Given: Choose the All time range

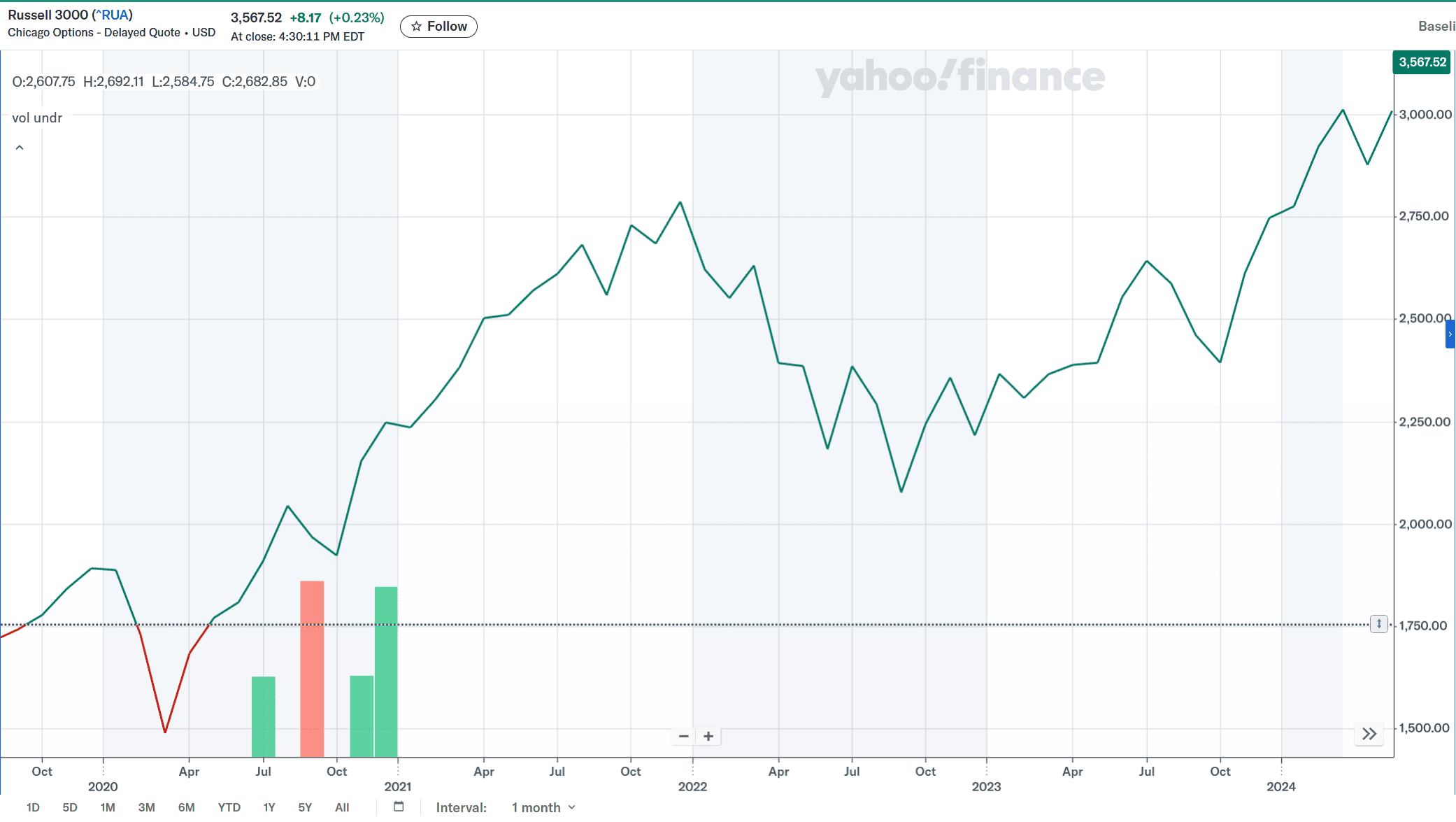Looking at the screenshot, I should [x=342, y=807].
